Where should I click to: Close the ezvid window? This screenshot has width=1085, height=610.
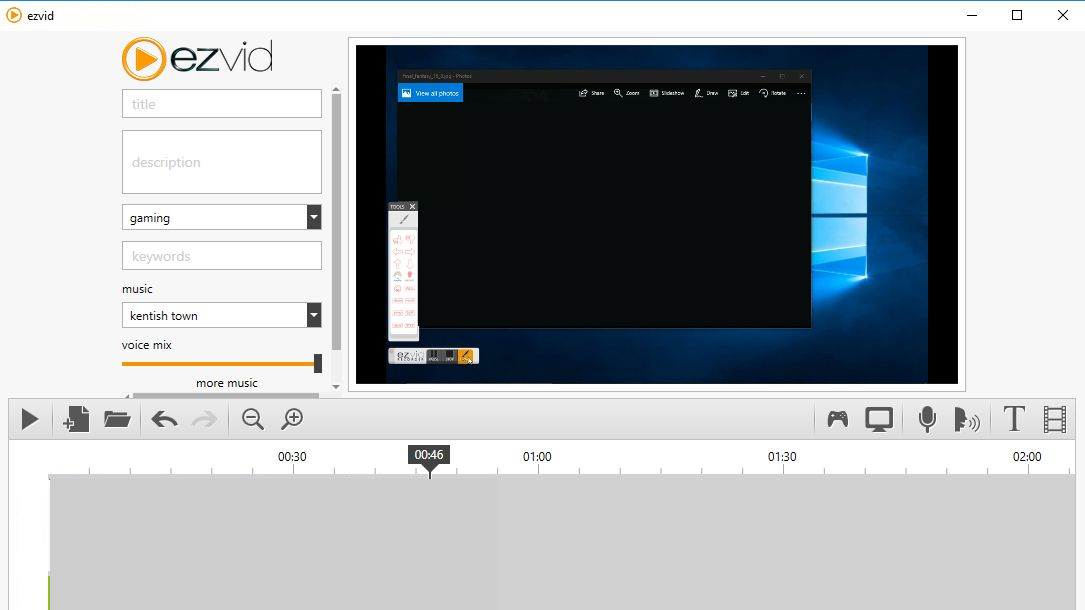(1063, 15)
